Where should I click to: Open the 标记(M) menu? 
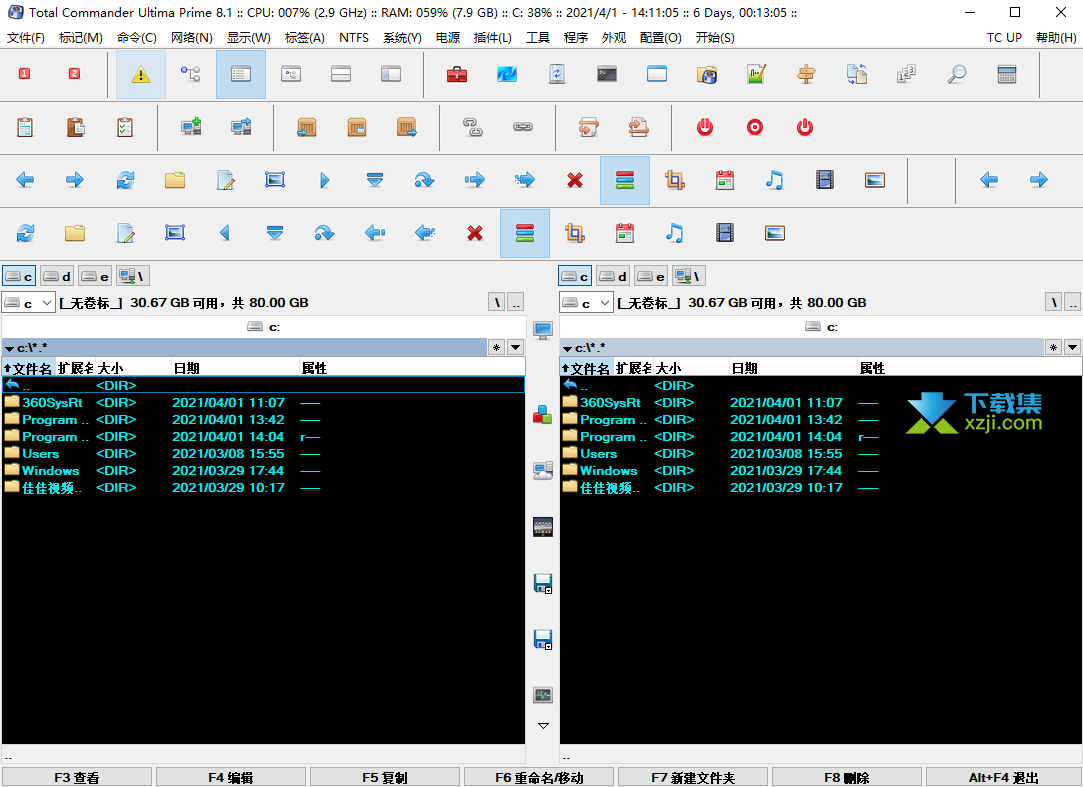coord(81,37)
